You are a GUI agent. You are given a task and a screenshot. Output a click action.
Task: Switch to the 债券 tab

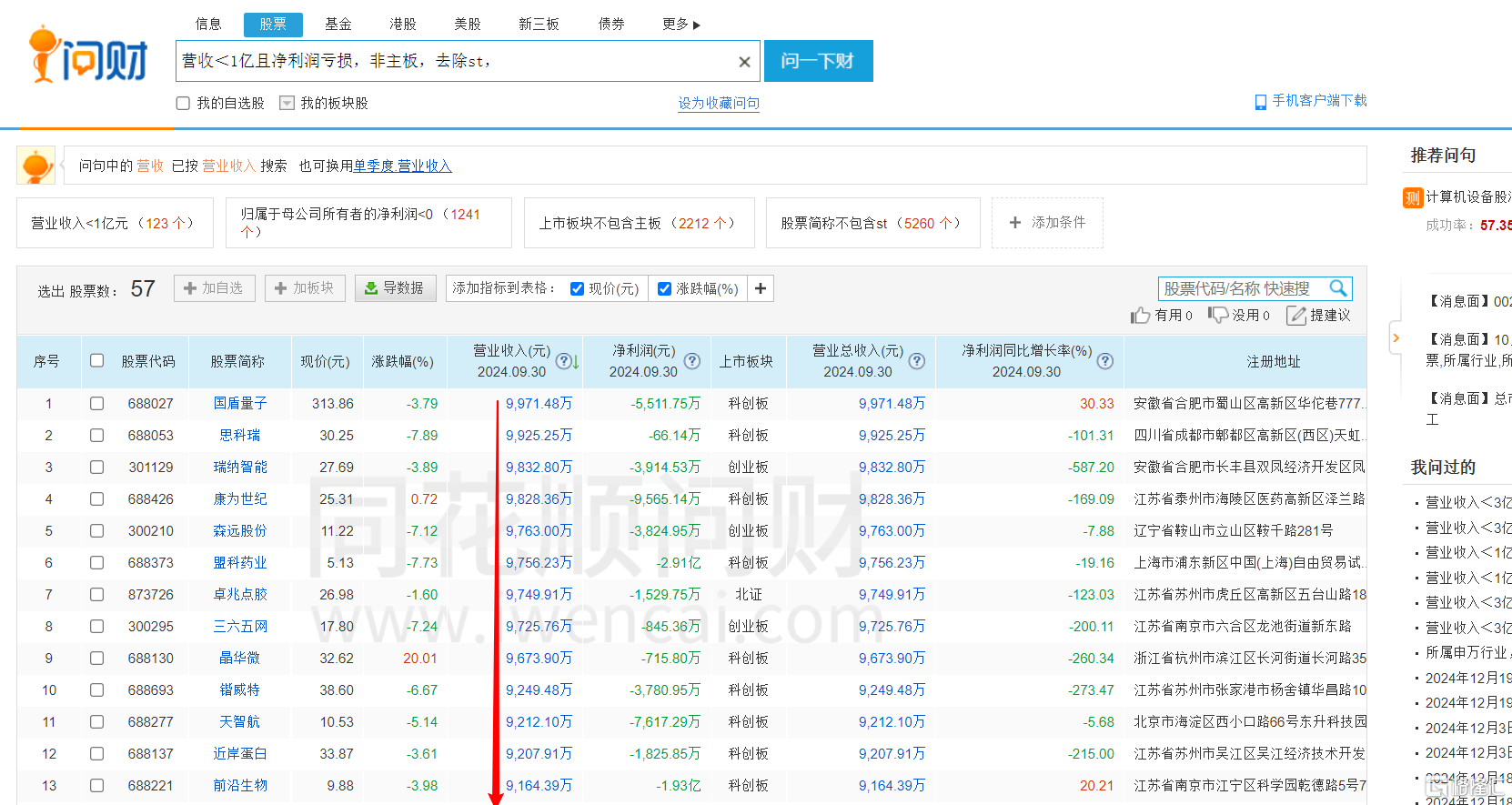coord(611,25)
